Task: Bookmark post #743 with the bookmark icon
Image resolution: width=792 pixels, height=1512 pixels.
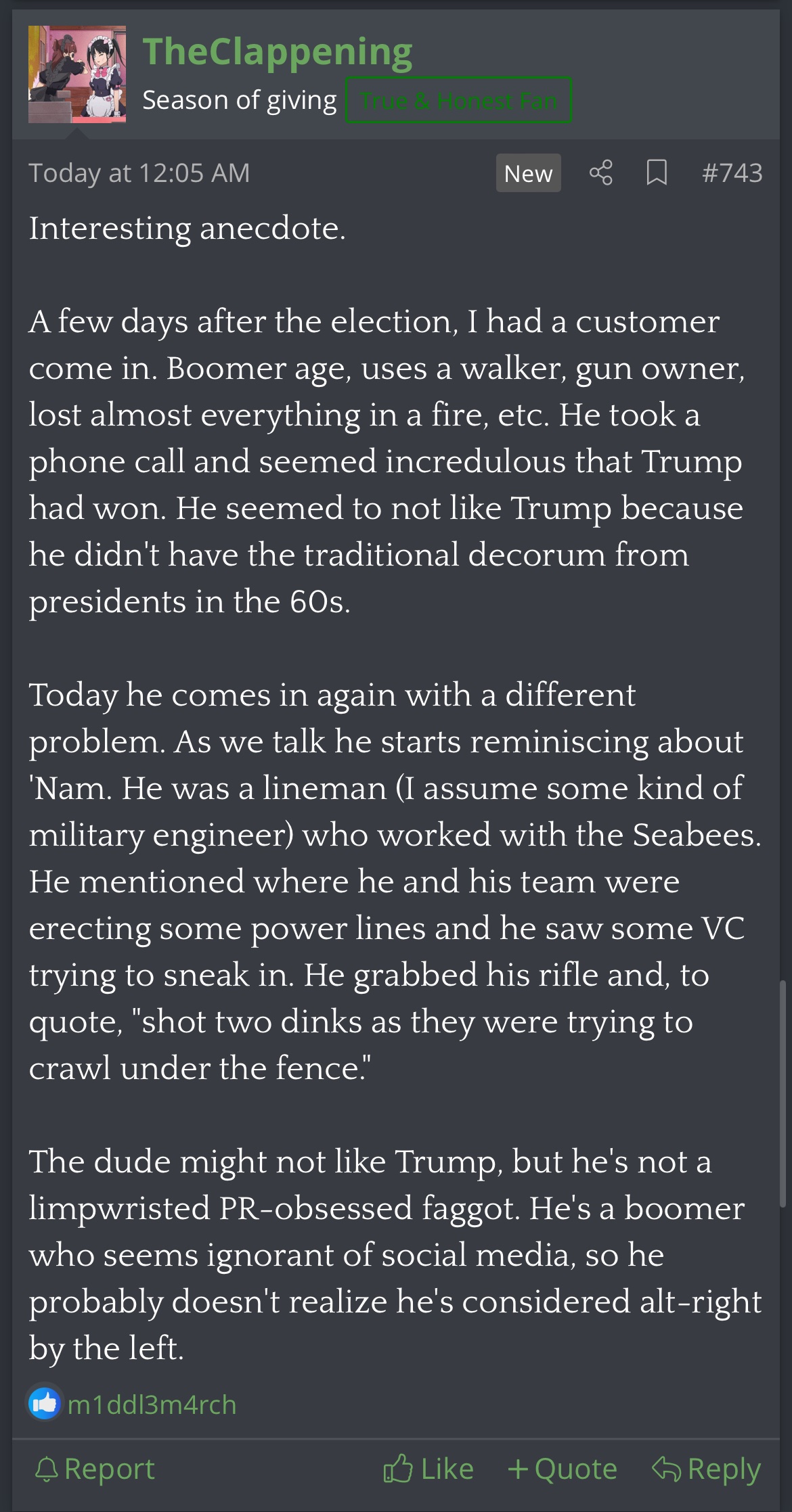Action: 656,173
